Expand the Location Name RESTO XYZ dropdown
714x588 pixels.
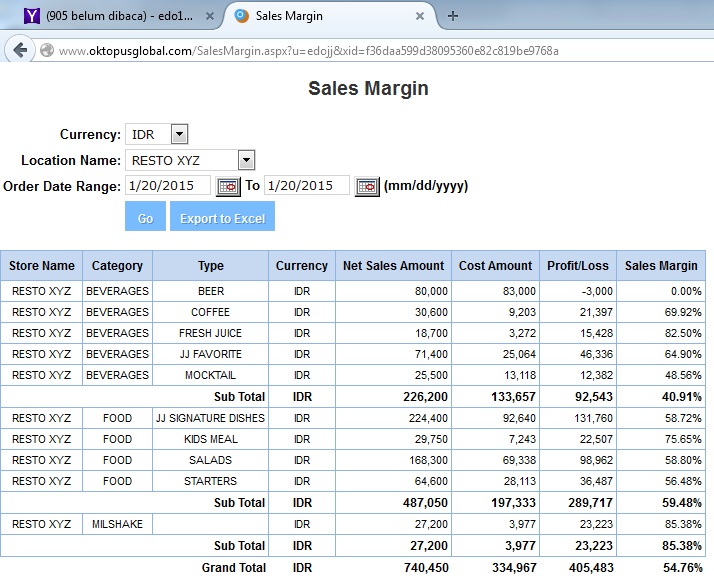tap(246, 160)
